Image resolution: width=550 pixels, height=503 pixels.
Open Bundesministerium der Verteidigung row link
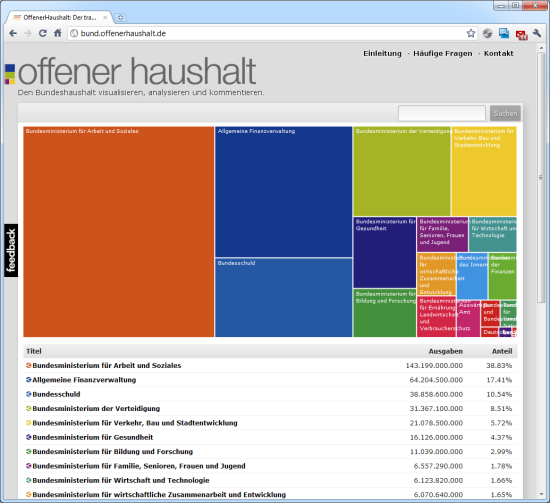coord(96,409)
